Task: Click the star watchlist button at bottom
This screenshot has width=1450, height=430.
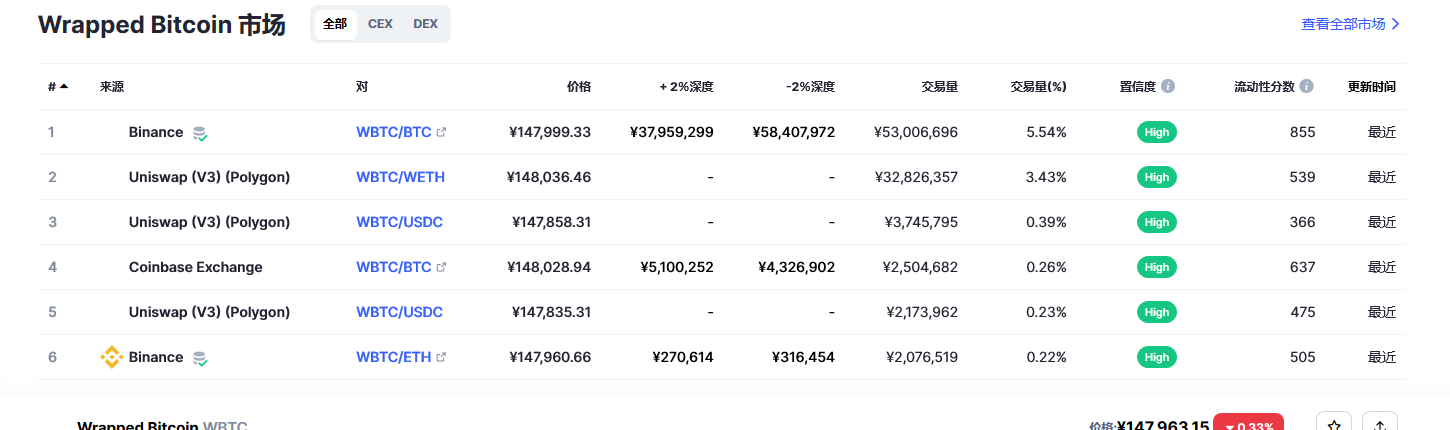Action: pos(1334,425)
